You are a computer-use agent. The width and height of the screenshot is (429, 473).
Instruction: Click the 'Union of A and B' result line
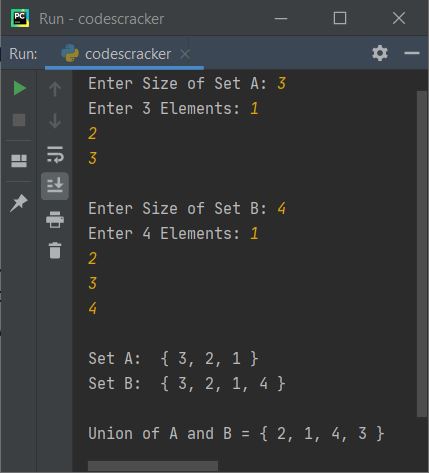[x=236, y=434]
